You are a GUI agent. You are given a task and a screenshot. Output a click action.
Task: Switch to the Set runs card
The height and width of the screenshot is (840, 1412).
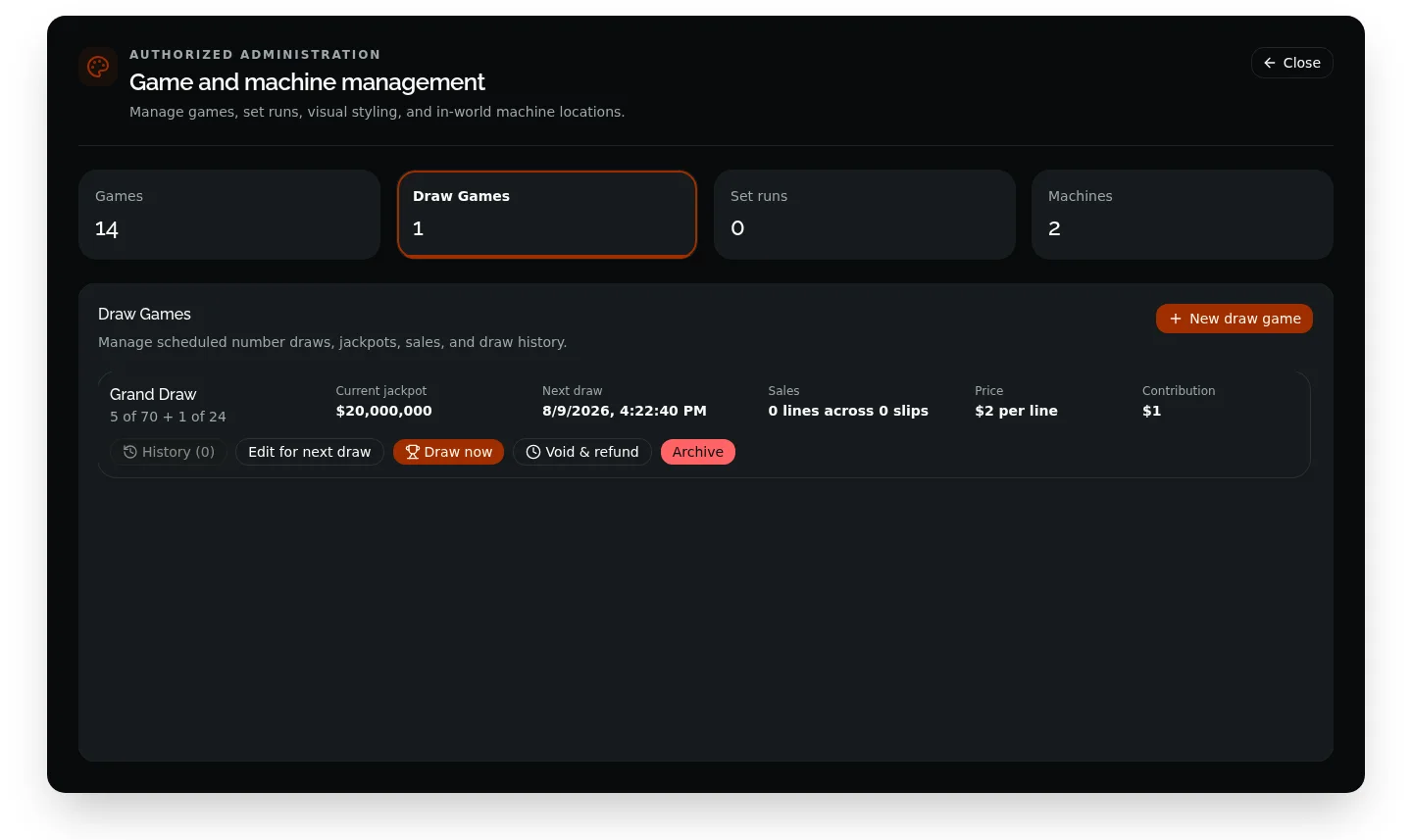click(x=865, y=215)
